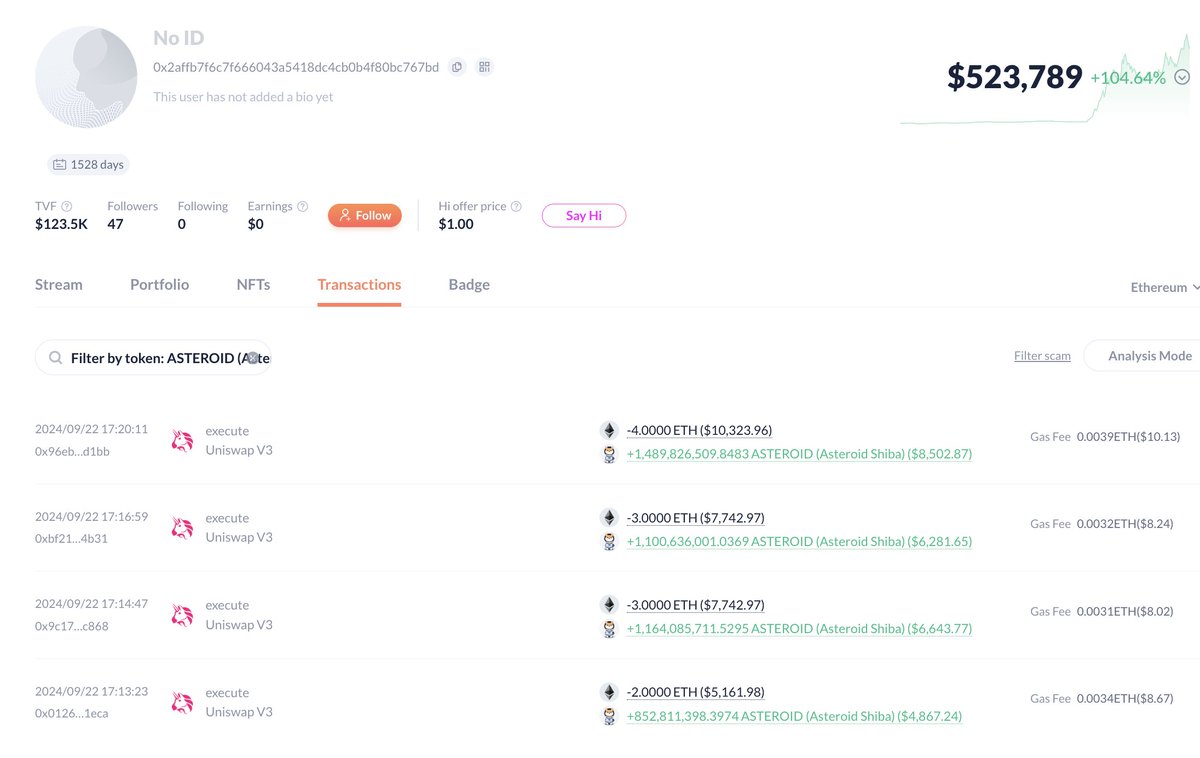The width and height of the screenshot is (1200, 758).
Task: Click the Filter by token search field
Action: coord(150,357)
